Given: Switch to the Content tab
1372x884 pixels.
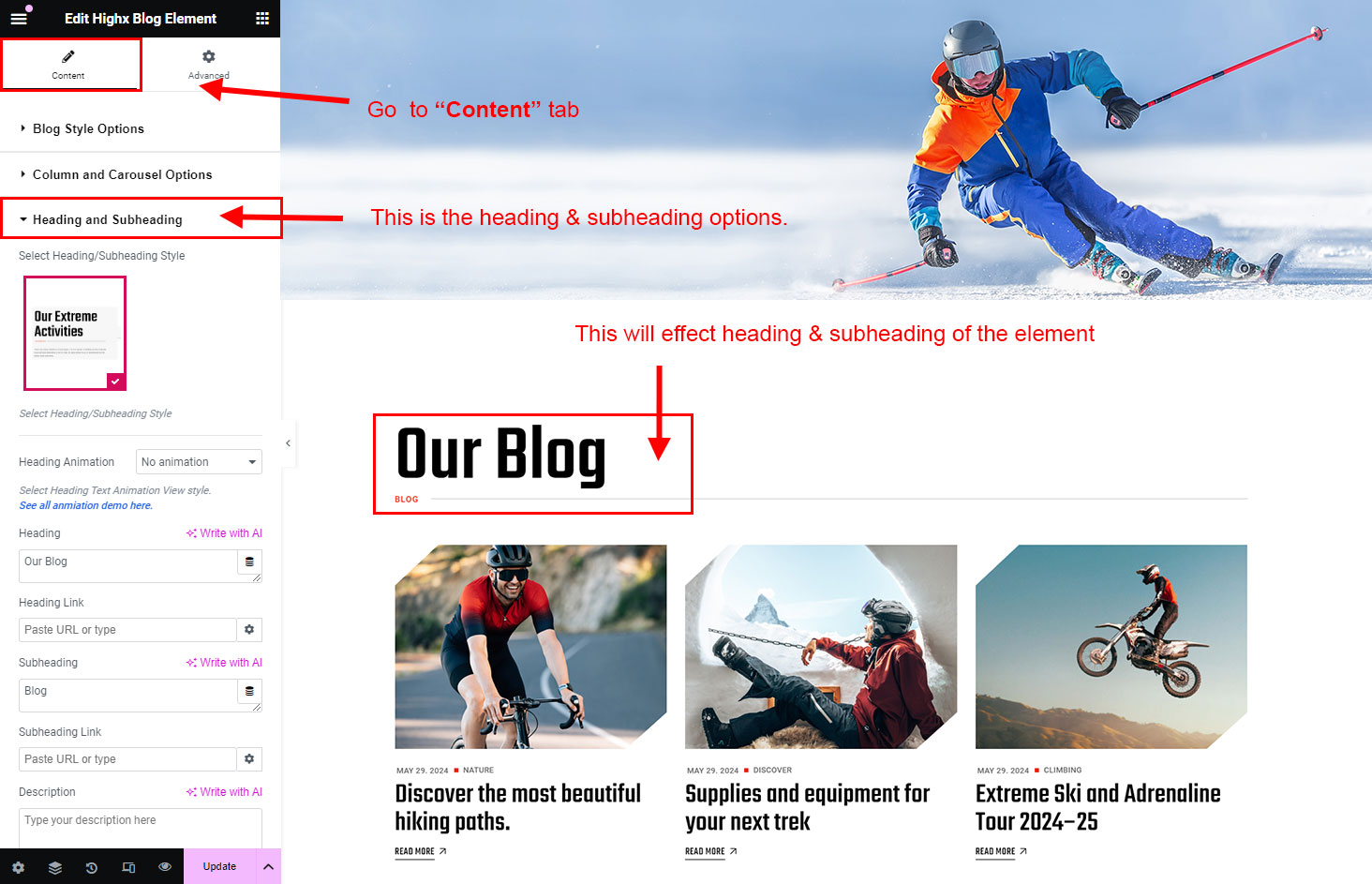Looking at the screenshot, I should click(68, 64).
